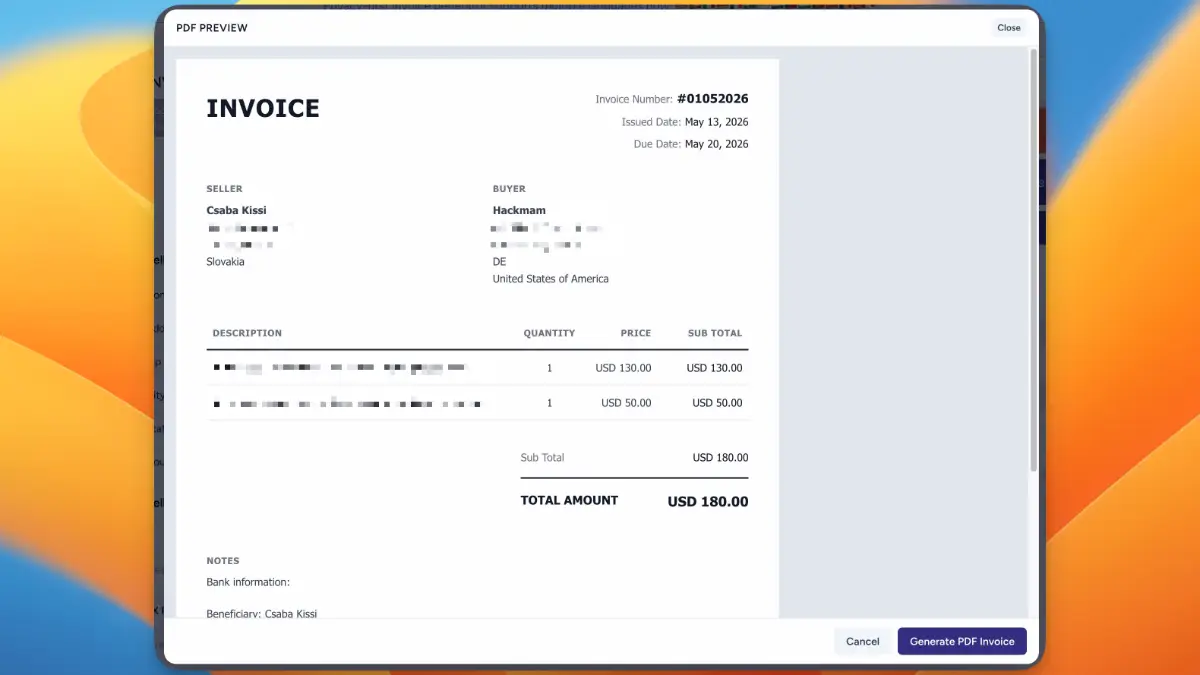Click the Invoice Number label
Screen dimensions: 1200x675
(633, 99)
